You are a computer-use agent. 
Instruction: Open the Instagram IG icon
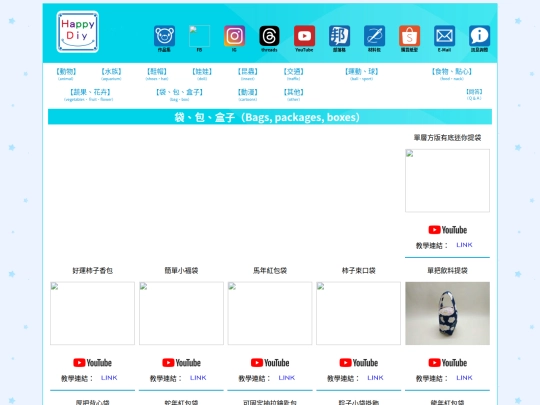234,36
